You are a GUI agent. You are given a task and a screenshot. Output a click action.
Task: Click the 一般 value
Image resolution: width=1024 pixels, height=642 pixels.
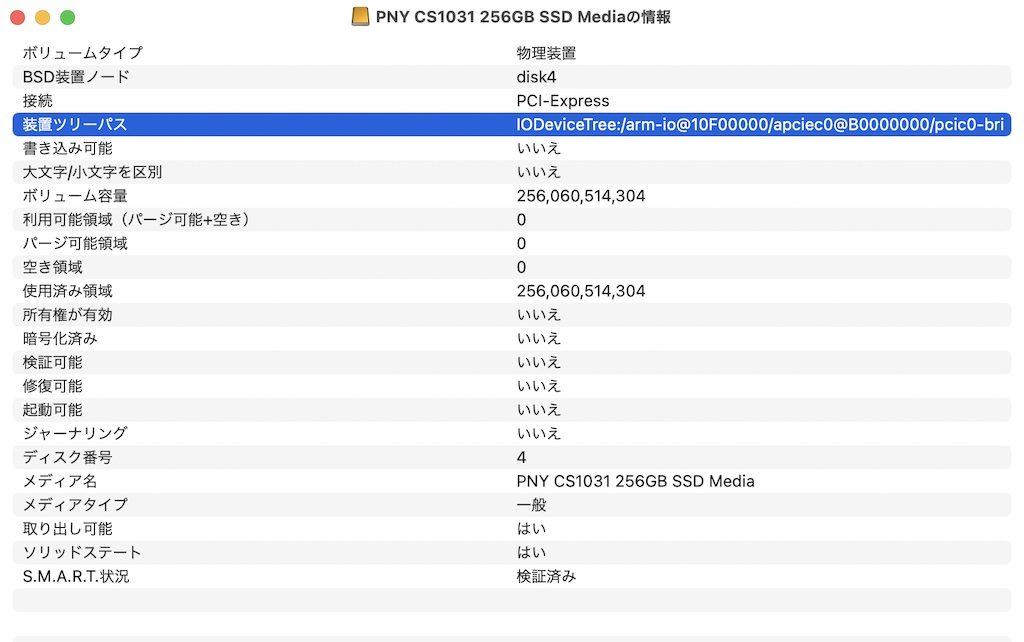tap(531, 505)
